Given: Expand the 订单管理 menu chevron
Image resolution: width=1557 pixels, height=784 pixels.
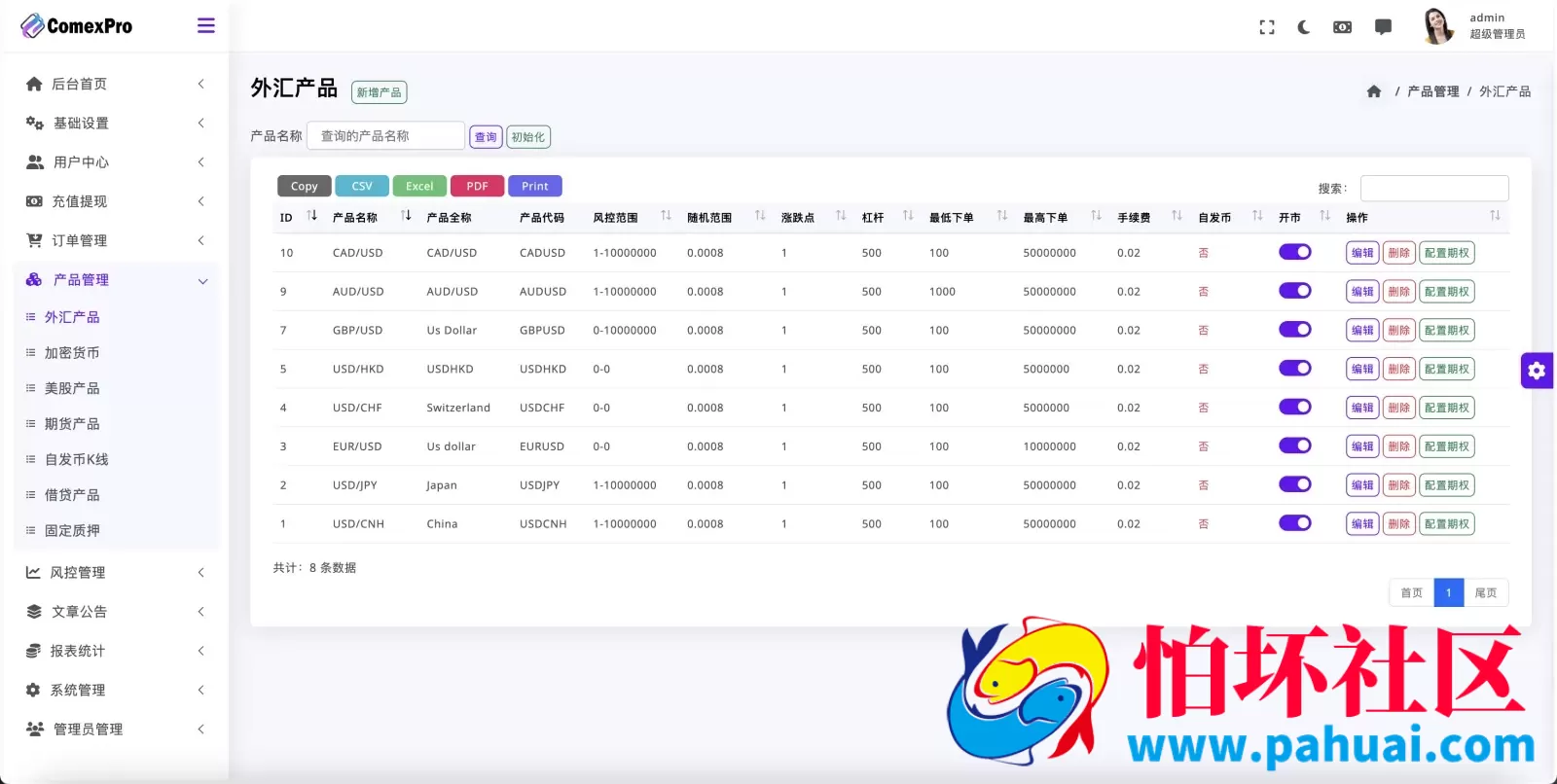Looking at the screenshot, I should point(201,240).
